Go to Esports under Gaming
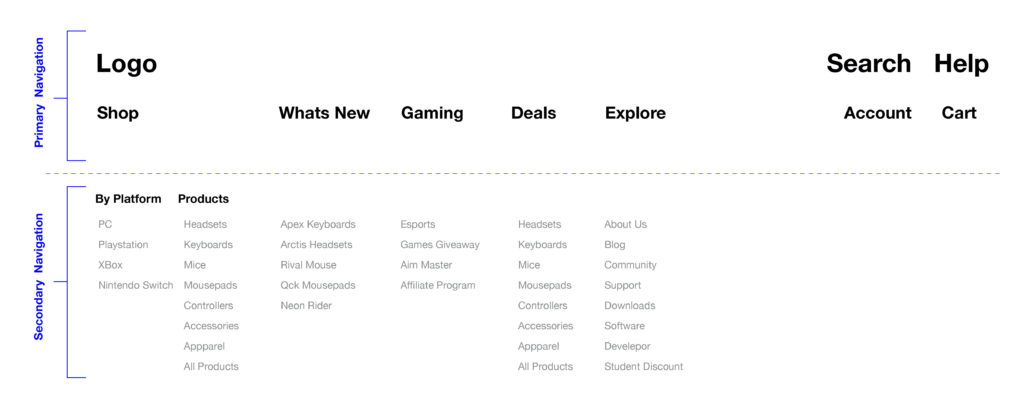 tap(417, 225)
